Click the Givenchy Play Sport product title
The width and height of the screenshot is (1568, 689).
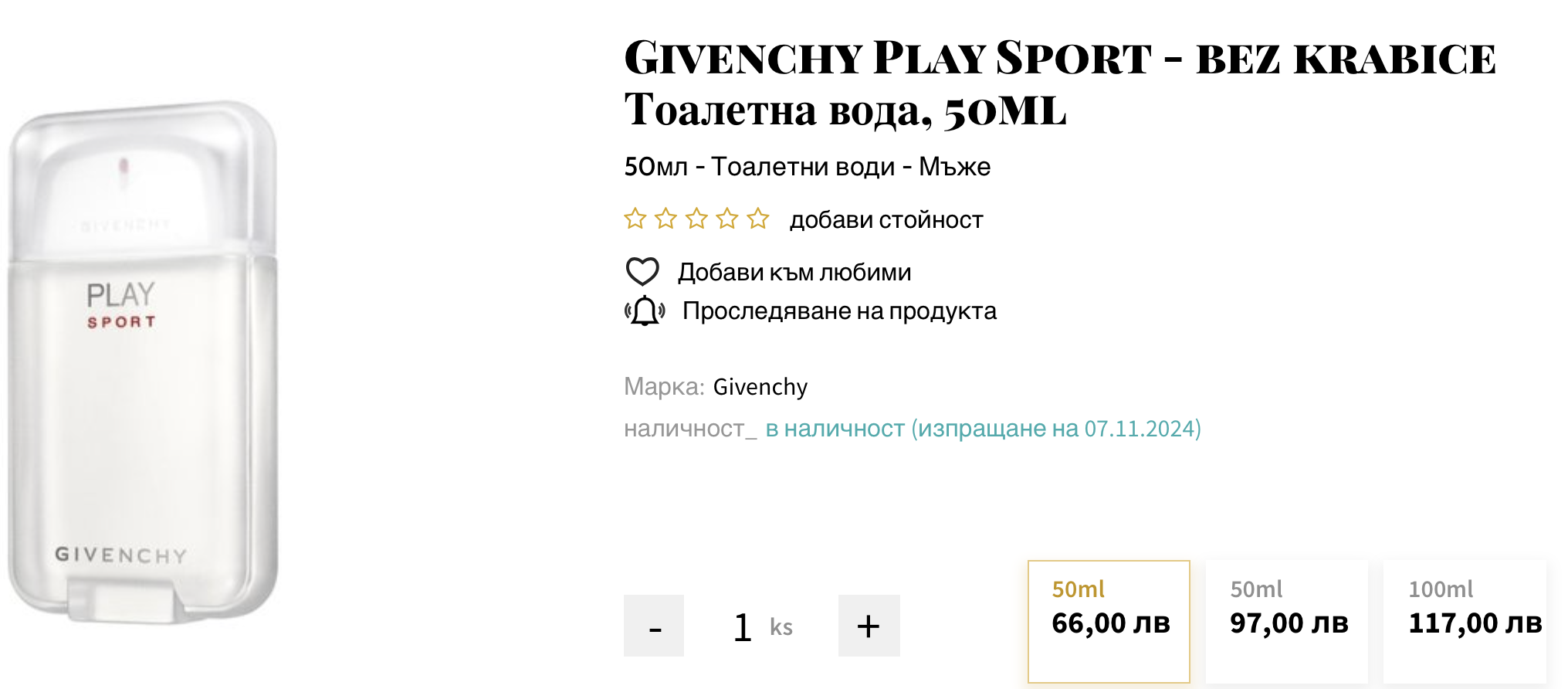[1059, 83]
